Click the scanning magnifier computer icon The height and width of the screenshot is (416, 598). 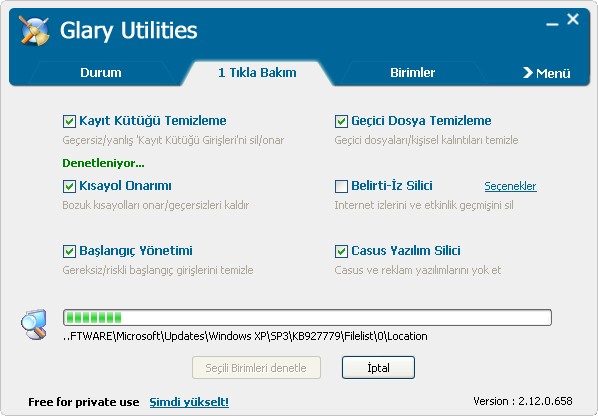pyautogui.click(x=34, y=324)
